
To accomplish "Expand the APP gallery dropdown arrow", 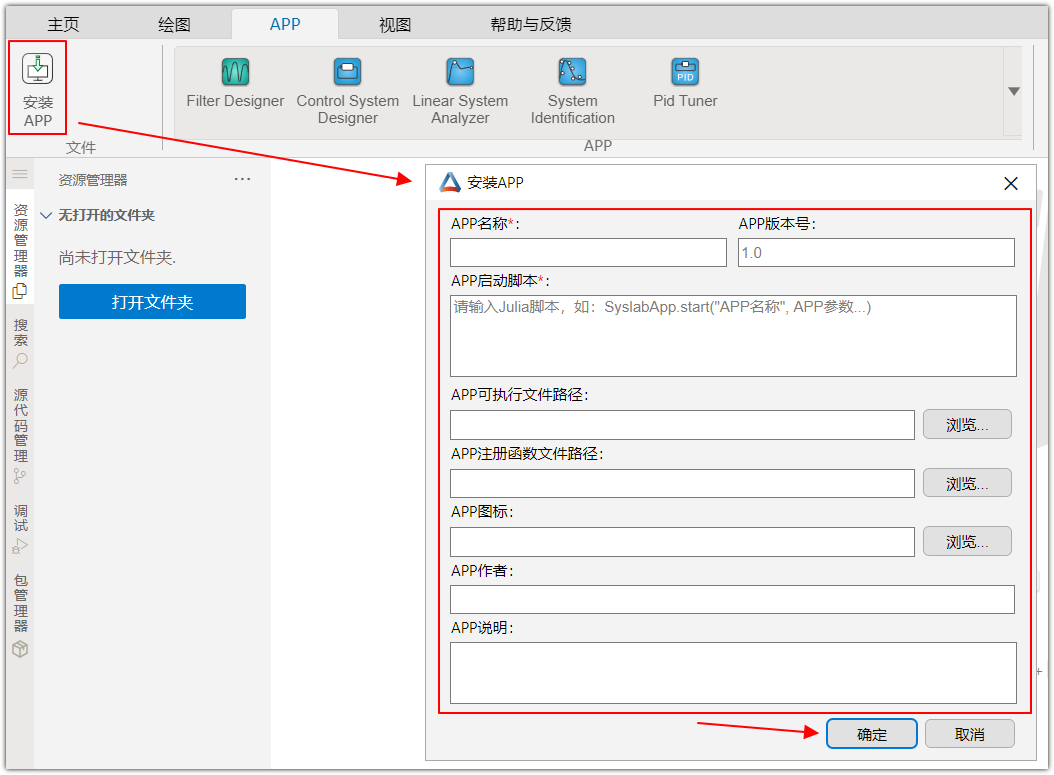I will click(x=1014, y=91).
